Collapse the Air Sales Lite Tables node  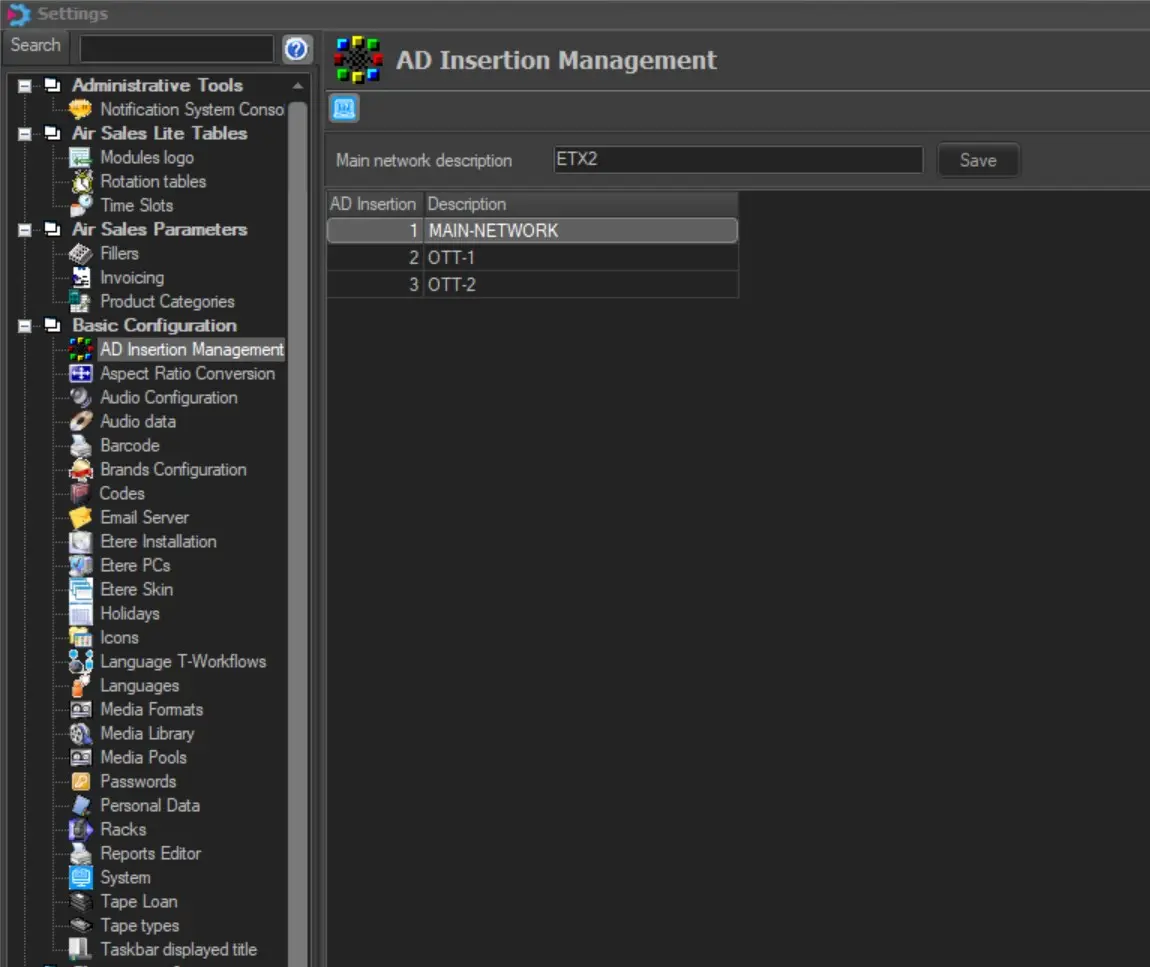tap(26, 134)
